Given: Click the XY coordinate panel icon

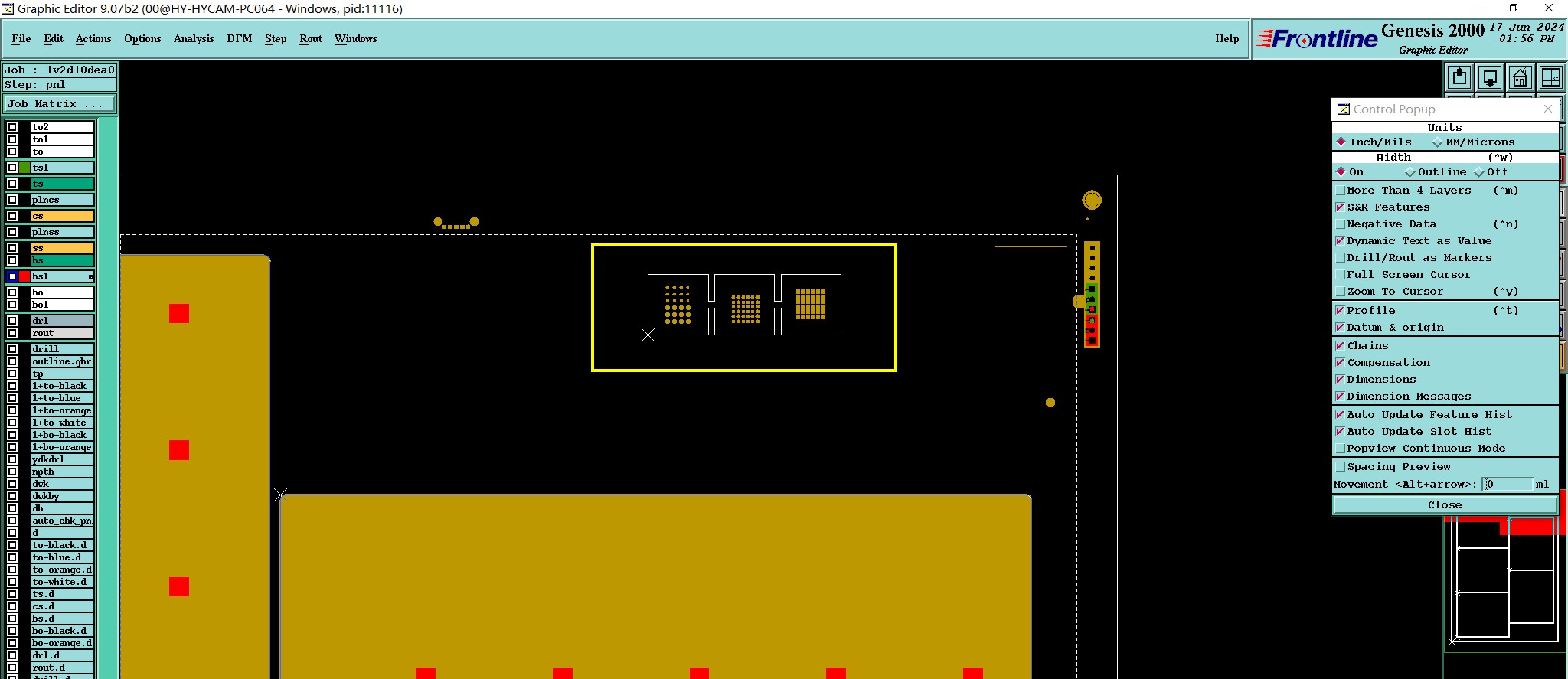Looking at the screenshot, I should 1550,77.
